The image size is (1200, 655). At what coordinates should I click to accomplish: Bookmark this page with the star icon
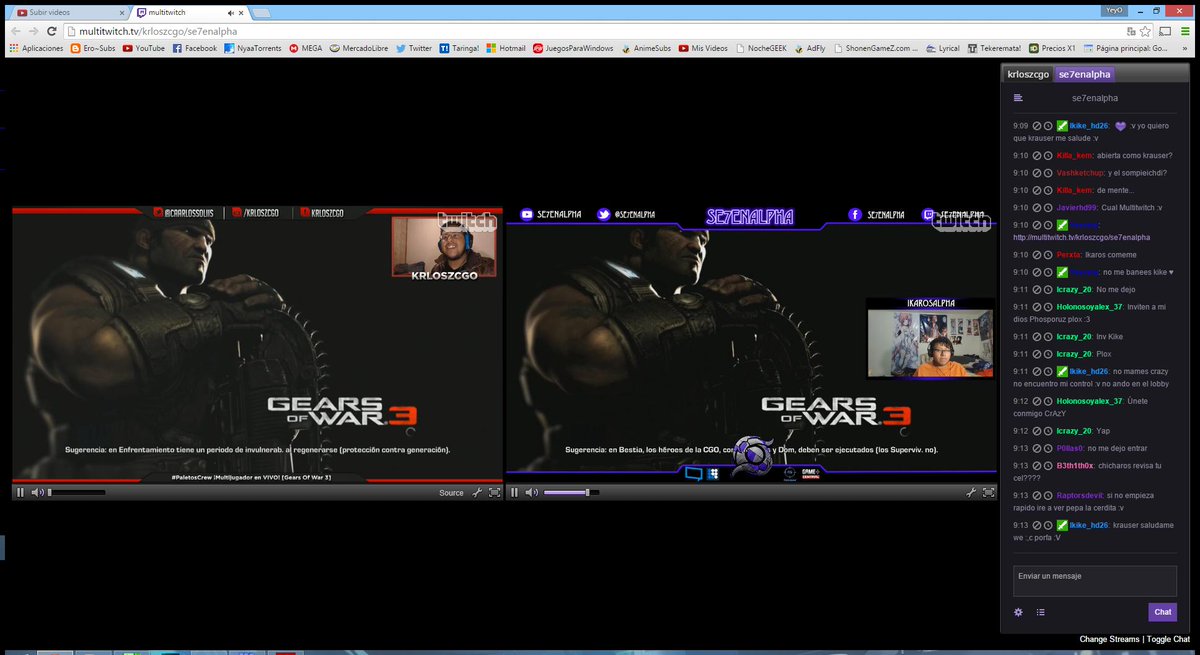point(1147,31)
